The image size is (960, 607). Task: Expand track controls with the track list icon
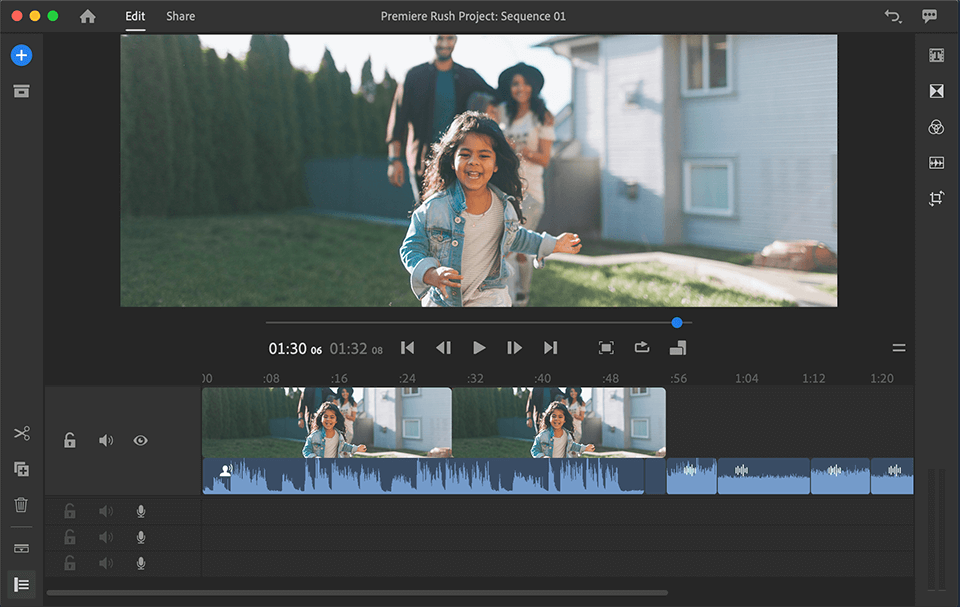pos(21,584)
